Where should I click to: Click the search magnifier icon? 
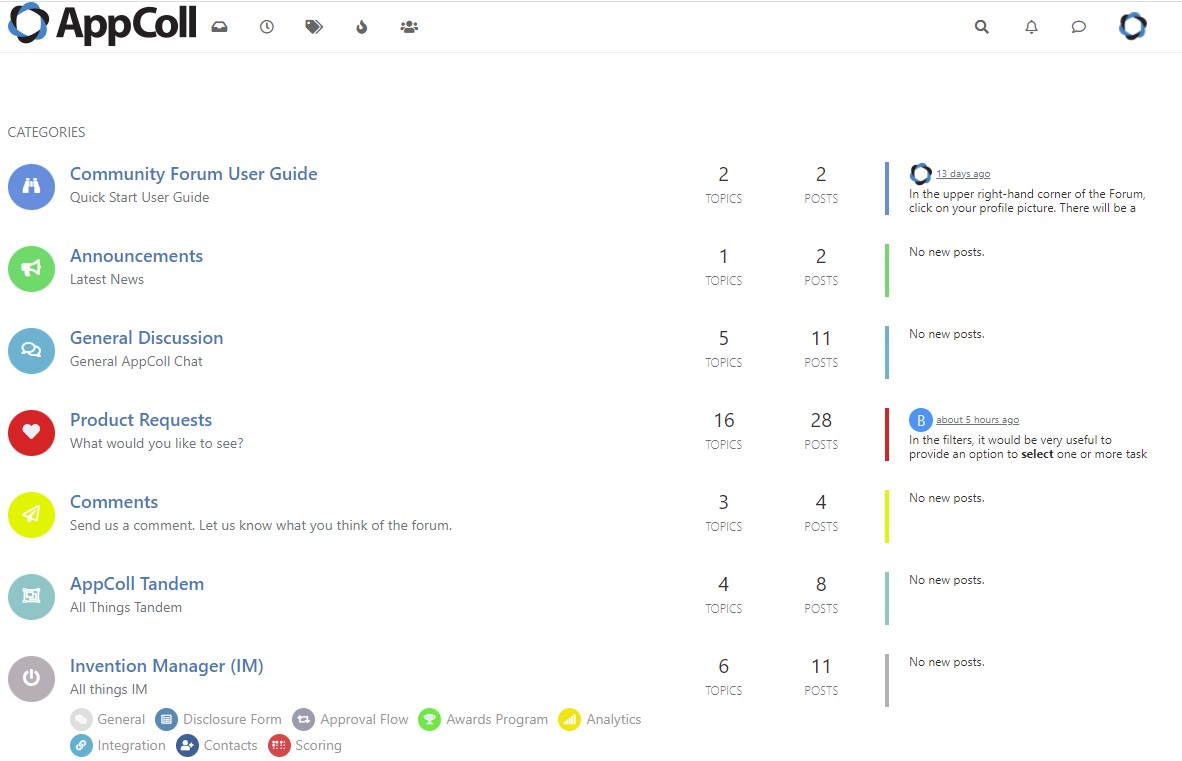coord(981,27)
